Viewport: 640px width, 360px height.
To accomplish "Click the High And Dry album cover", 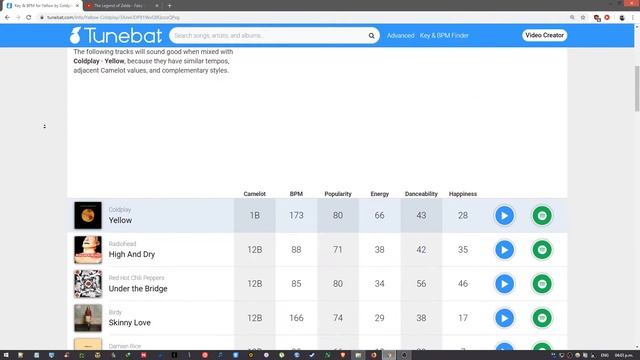I will [88, 249].
